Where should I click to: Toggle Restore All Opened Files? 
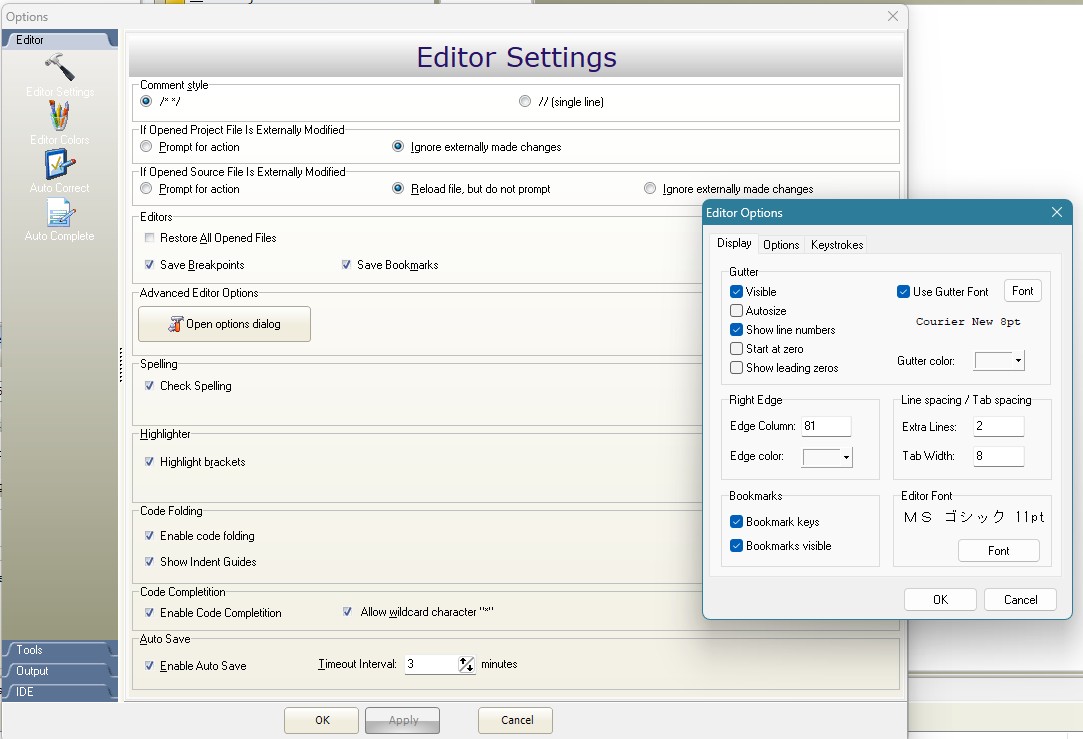pyautogui.click(x=150, y=238)
